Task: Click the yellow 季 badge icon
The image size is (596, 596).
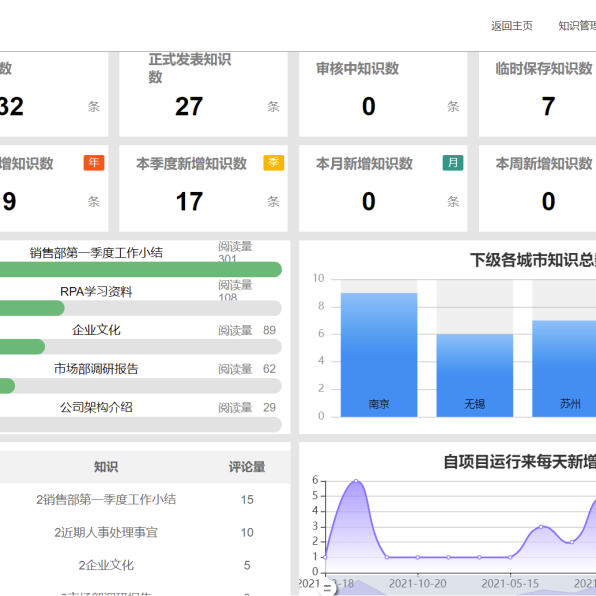Action: point(274,163)
